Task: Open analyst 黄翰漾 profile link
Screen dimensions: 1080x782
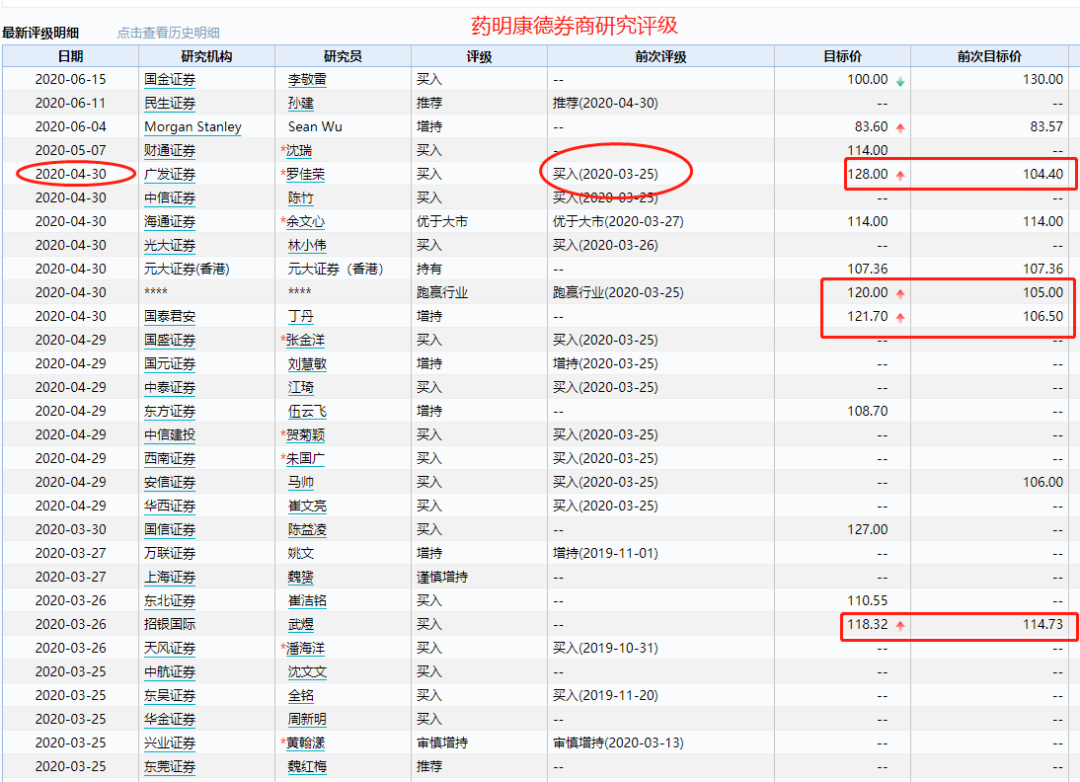Action: [x=305, y=743]
